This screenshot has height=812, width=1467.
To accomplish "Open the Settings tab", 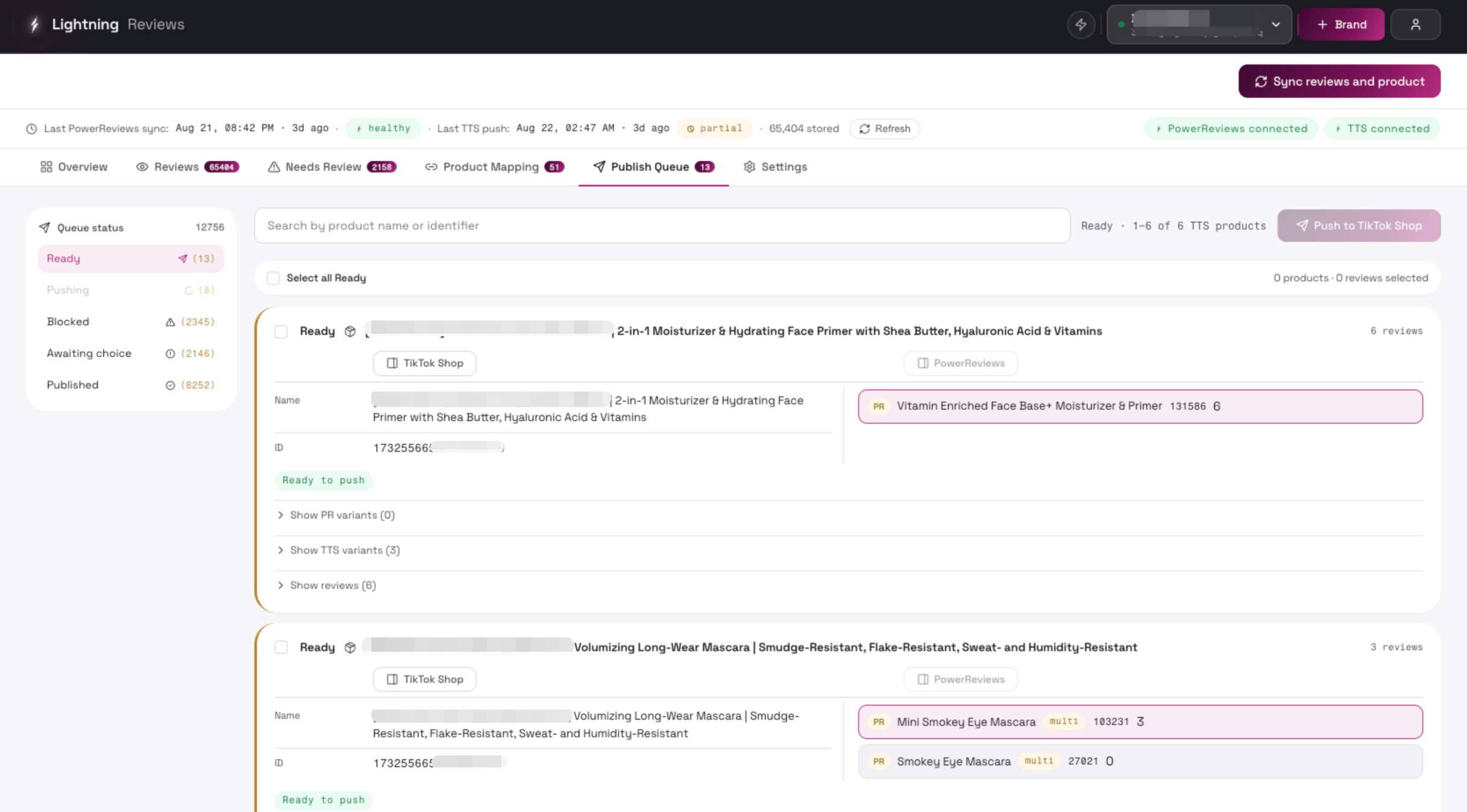I will pyautogui.click(x=775, y=167).
